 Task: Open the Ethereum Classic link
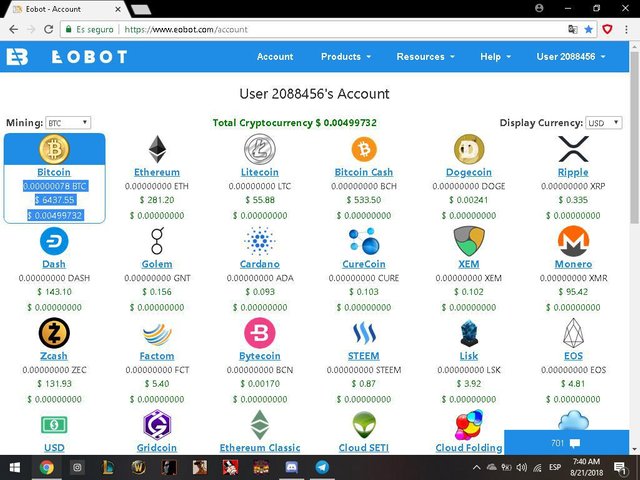(260, 448)
